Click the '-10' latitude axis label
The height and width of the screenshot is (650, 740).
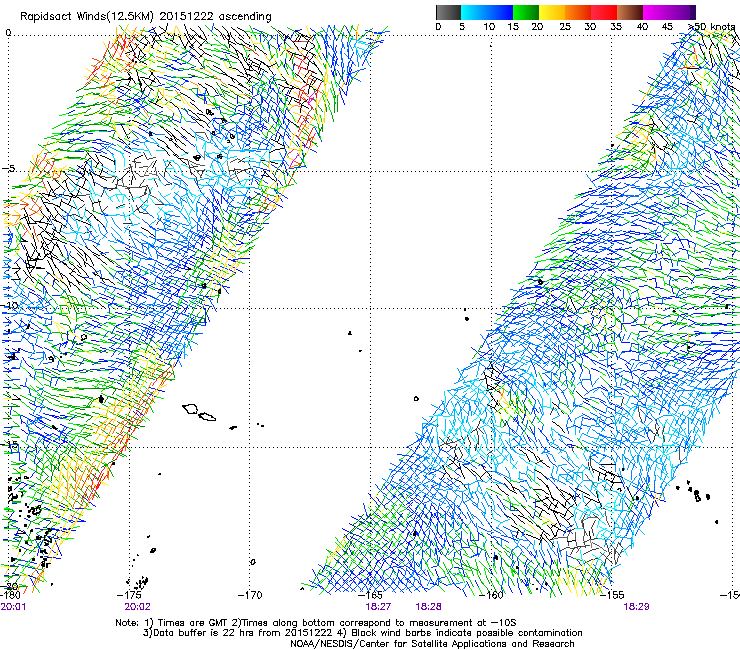coord(10,305)
